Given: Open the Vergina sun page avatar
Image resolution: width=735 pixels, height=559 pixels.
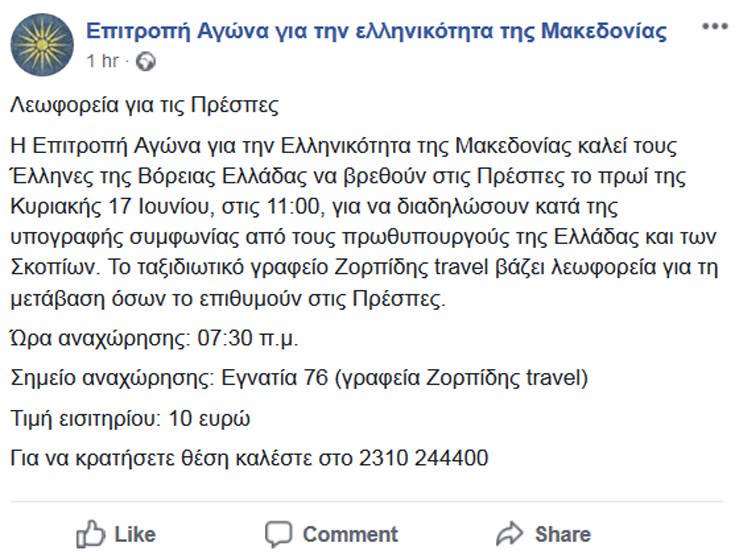Looking at the screenshot, I should point(42,45).
